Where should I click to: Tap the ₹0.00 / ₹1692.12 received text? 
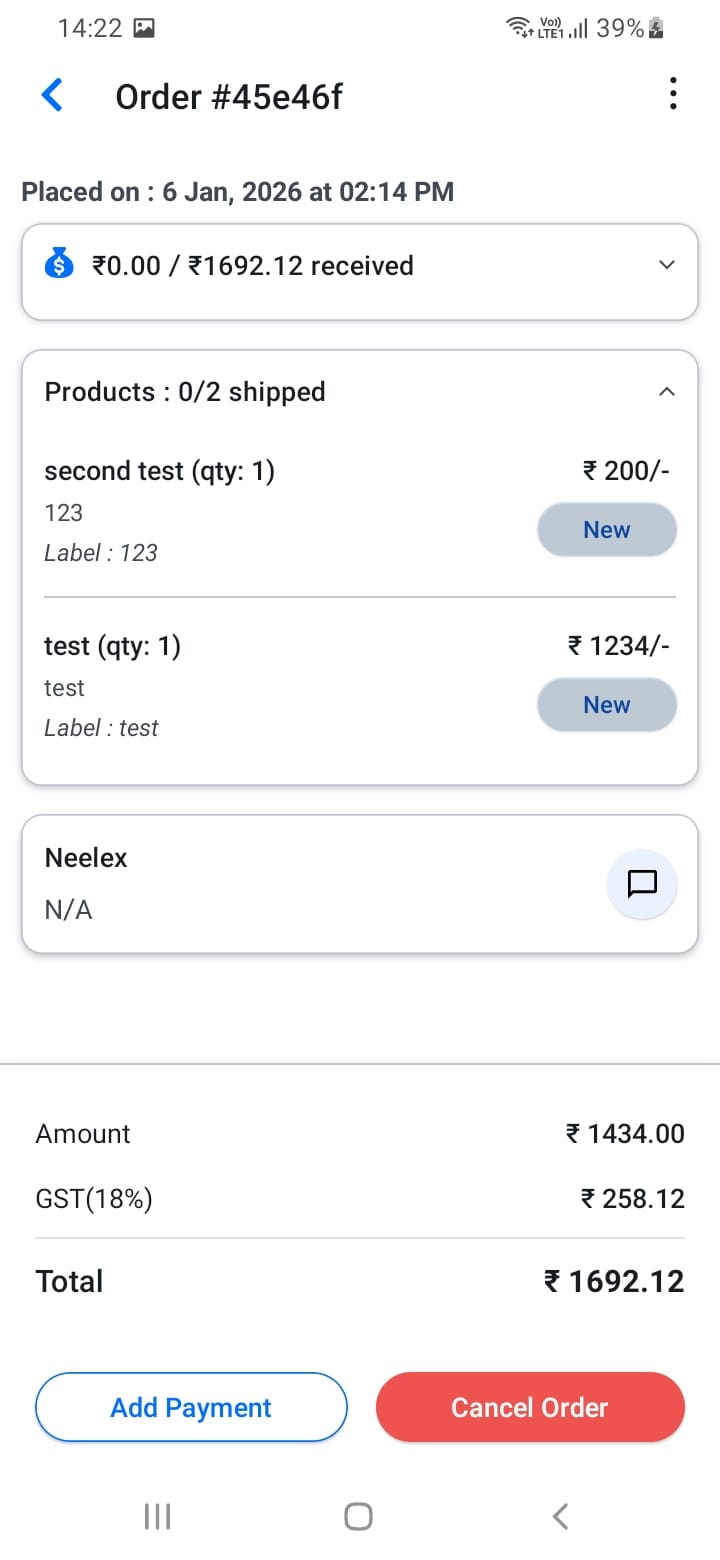pyautogui.click(x=252, y=266)
